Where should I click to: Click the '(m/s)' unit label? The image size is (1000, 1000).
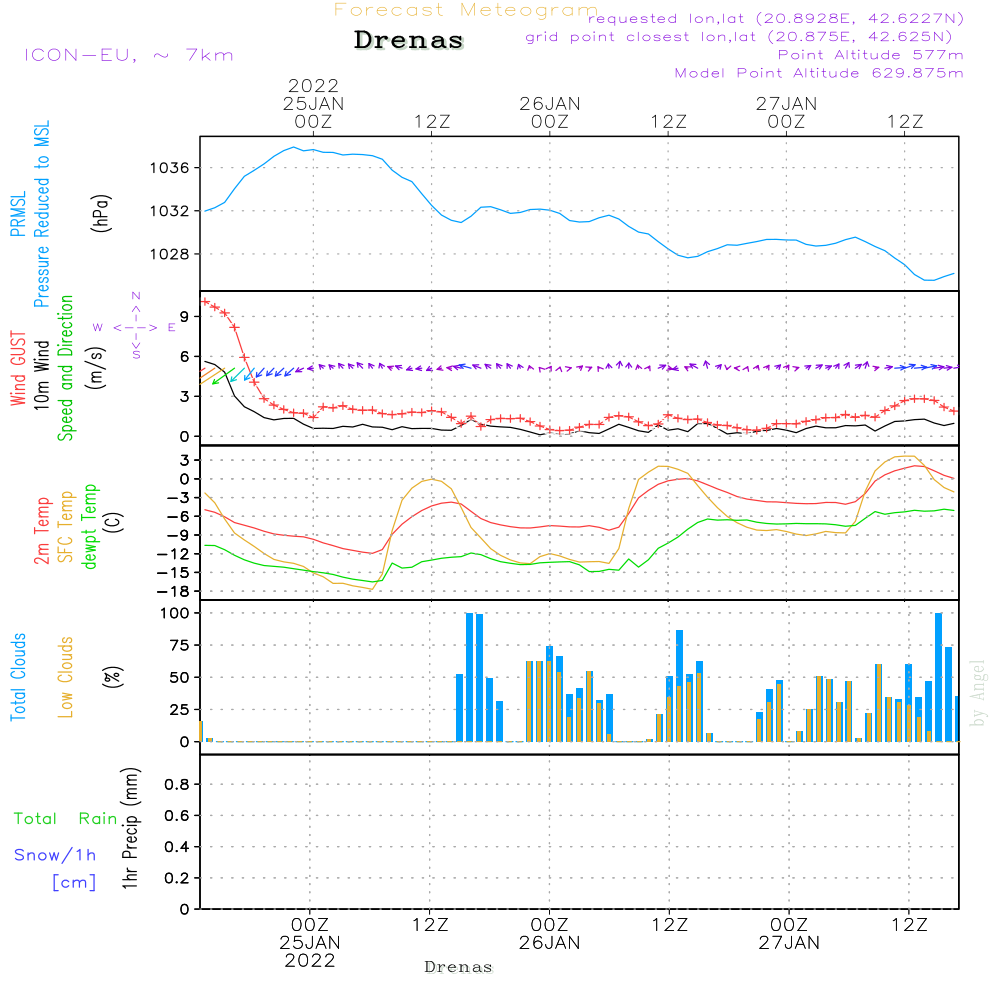tap(96, 369)
